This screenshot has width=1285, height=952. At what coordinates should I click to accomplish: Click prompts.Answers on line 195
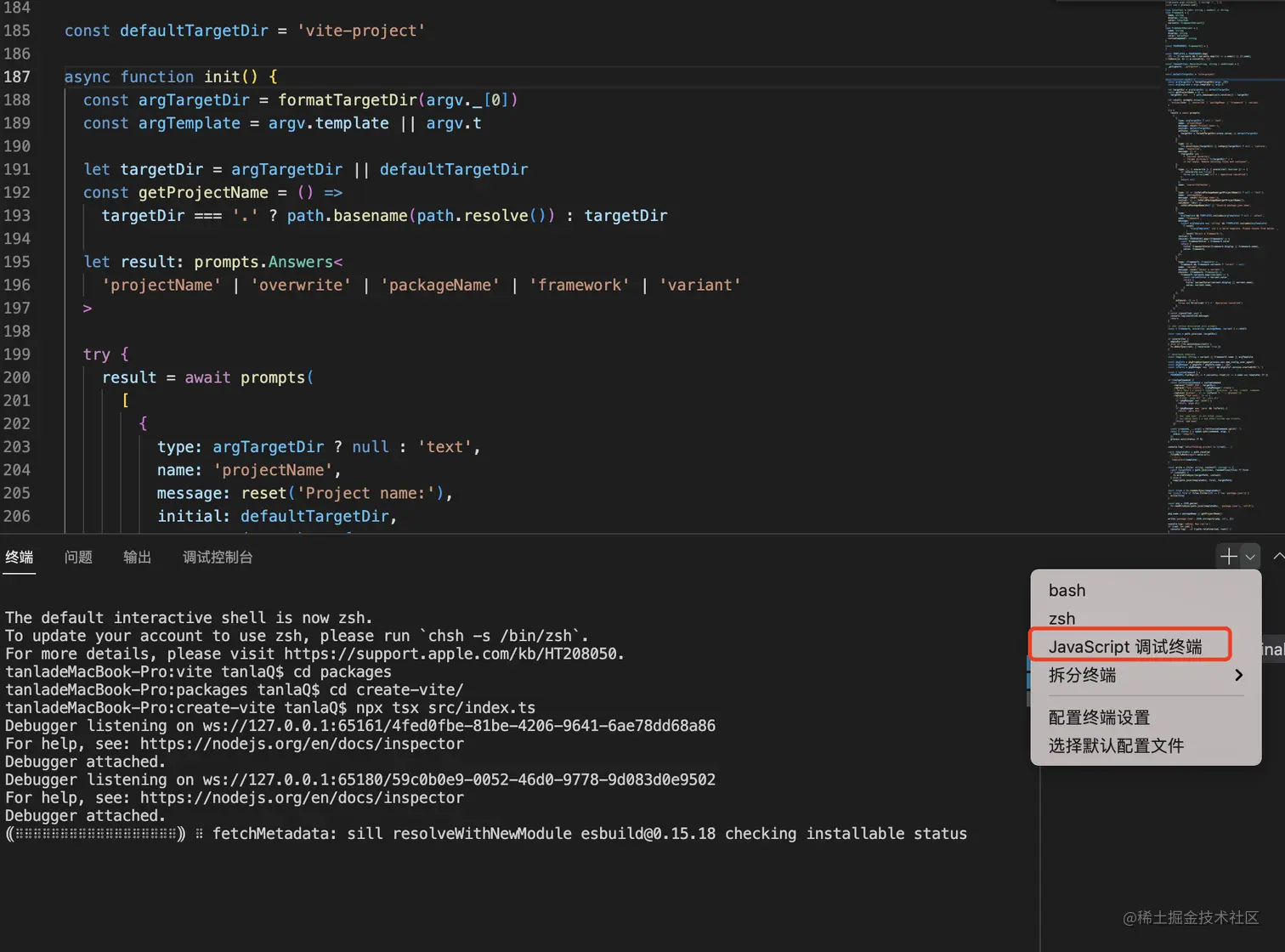(x=263, y=262)
